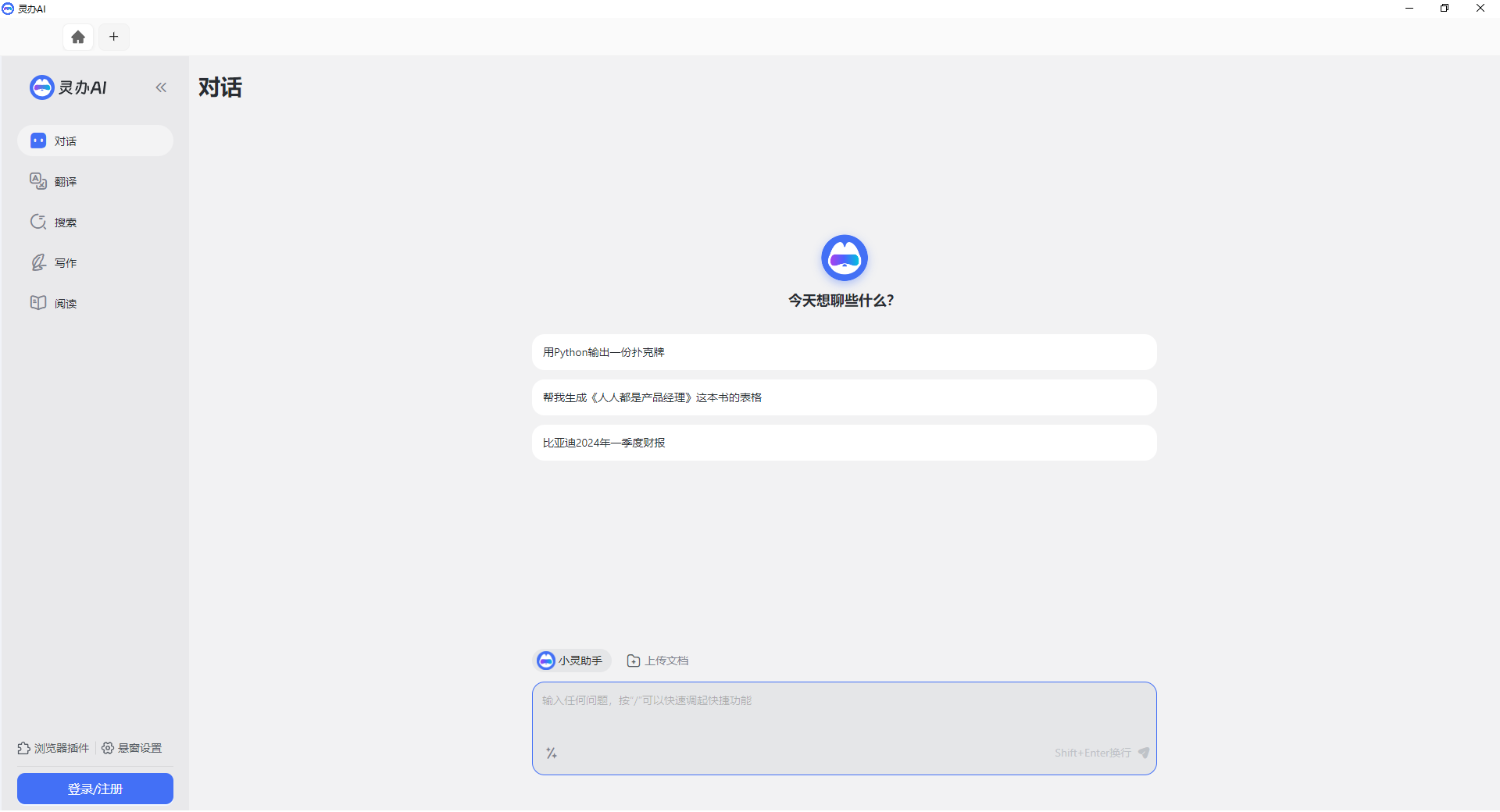Screen dimensions: 1500x812
Task: Click the title bar app icon
Action: 8,9
